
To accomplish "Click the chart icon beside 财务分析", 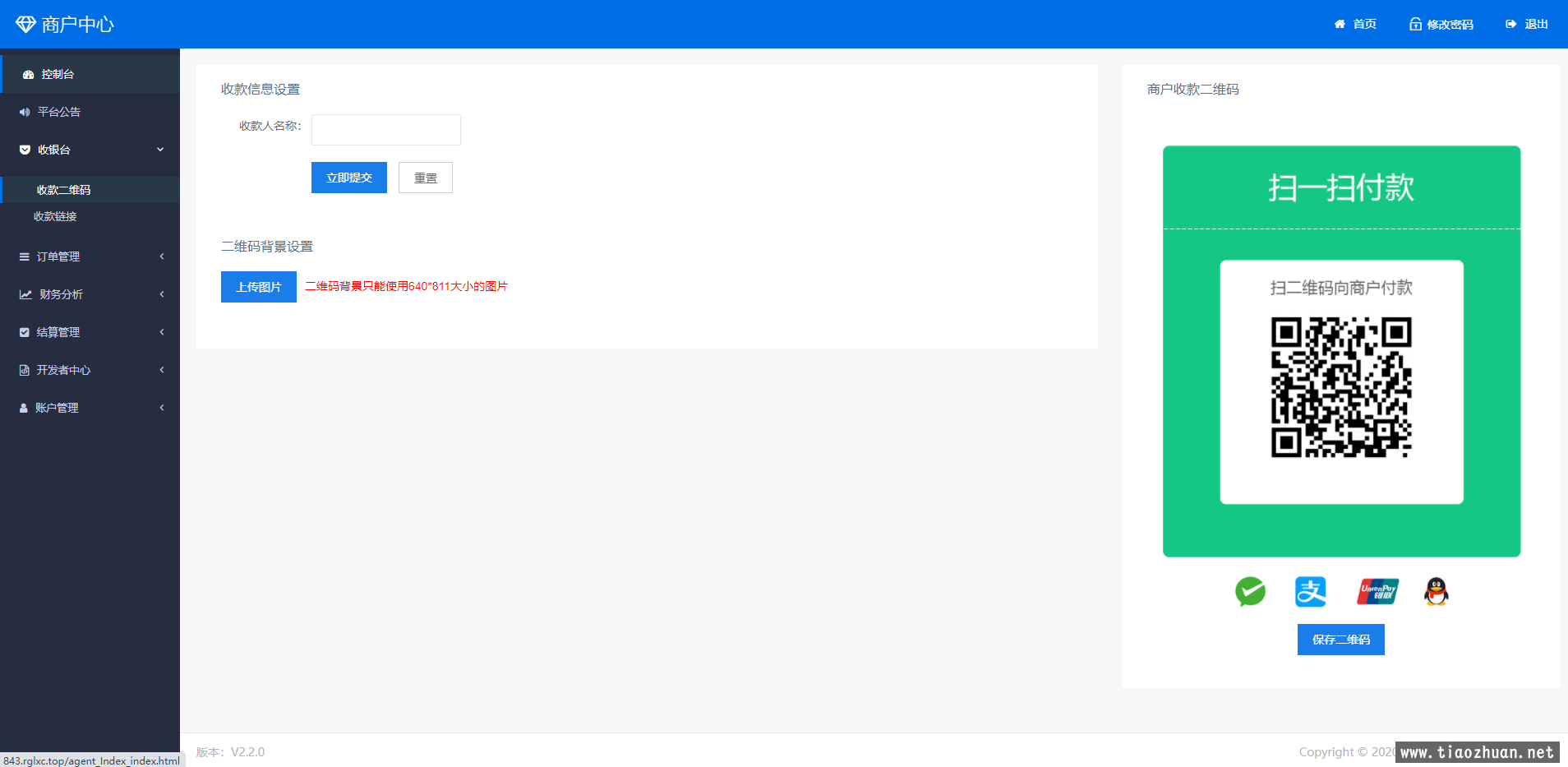I will 25,294.
